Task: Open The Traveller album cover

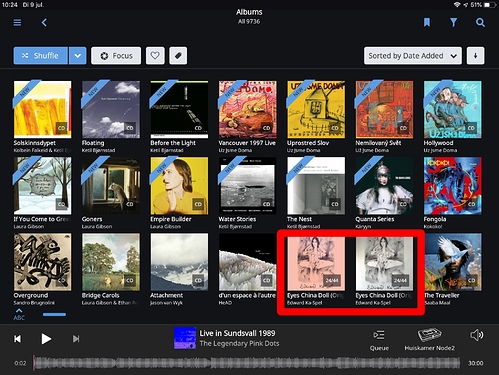Action: point(453,262)
